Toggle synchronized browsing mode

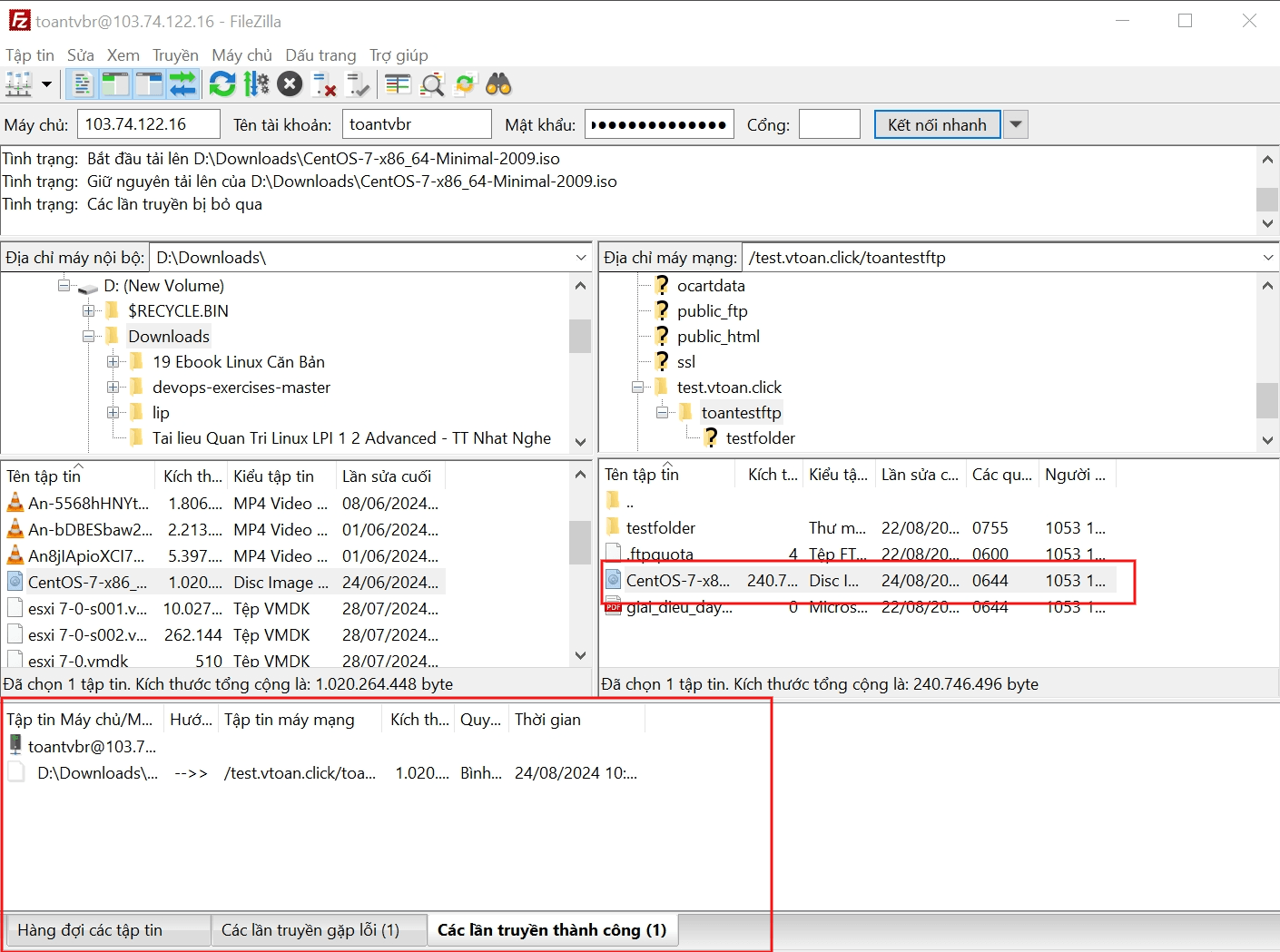(x=465, y=83)
